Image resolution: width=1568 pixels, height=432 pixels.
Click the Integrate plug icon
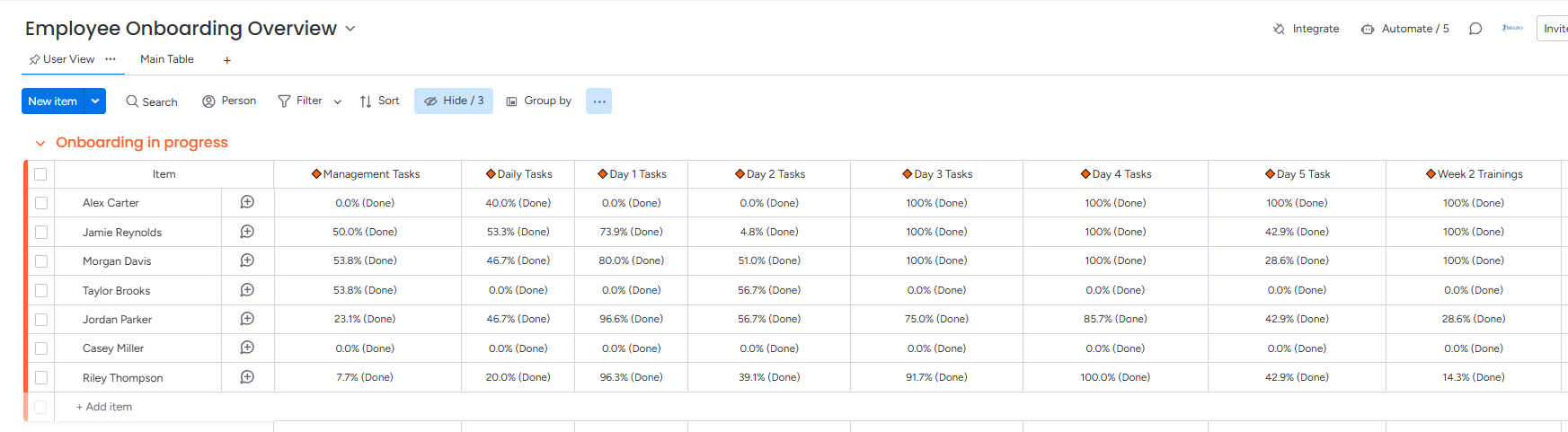[x=1279, y=29]
